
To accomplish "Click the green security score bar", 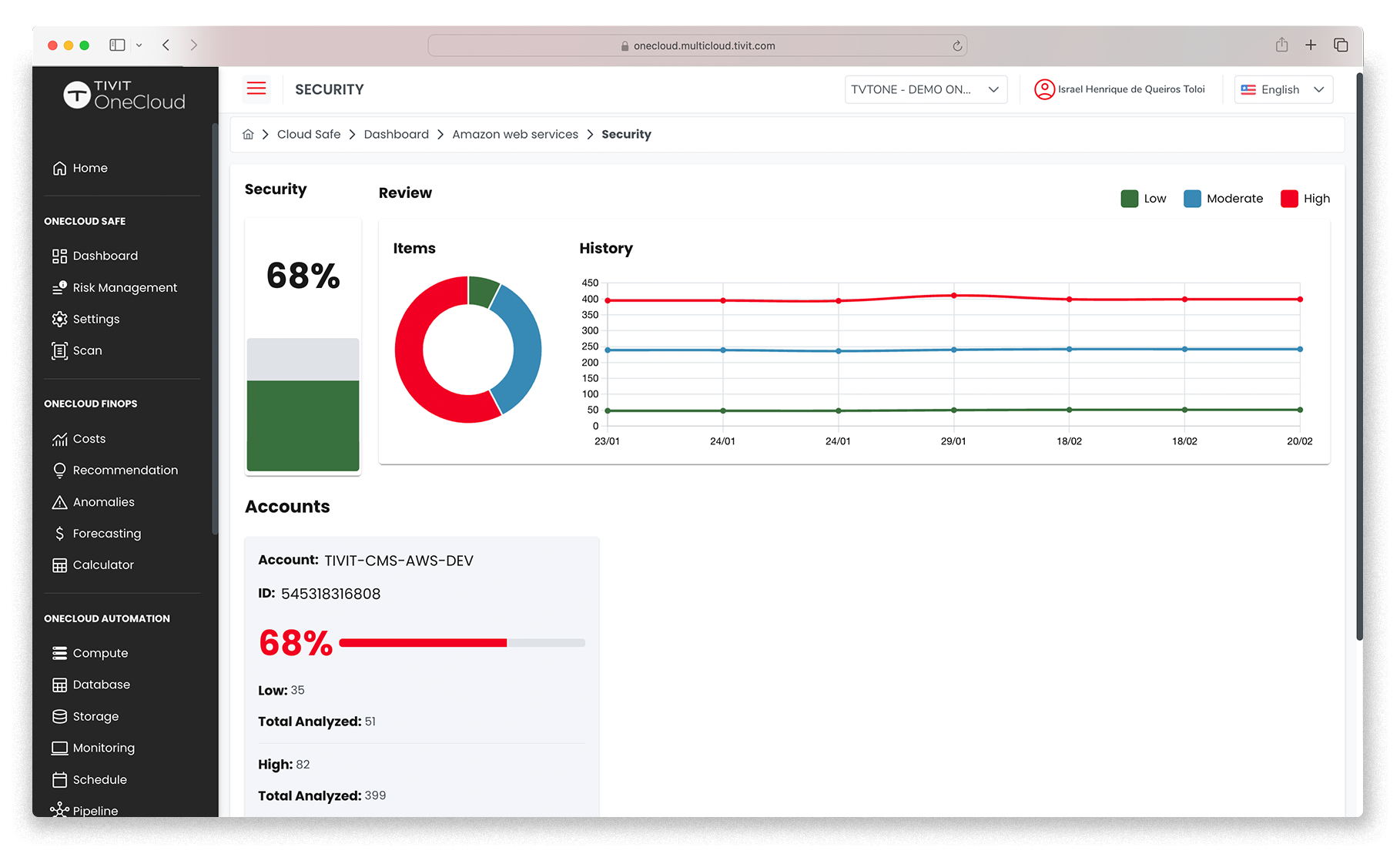I will pos(303,425).
